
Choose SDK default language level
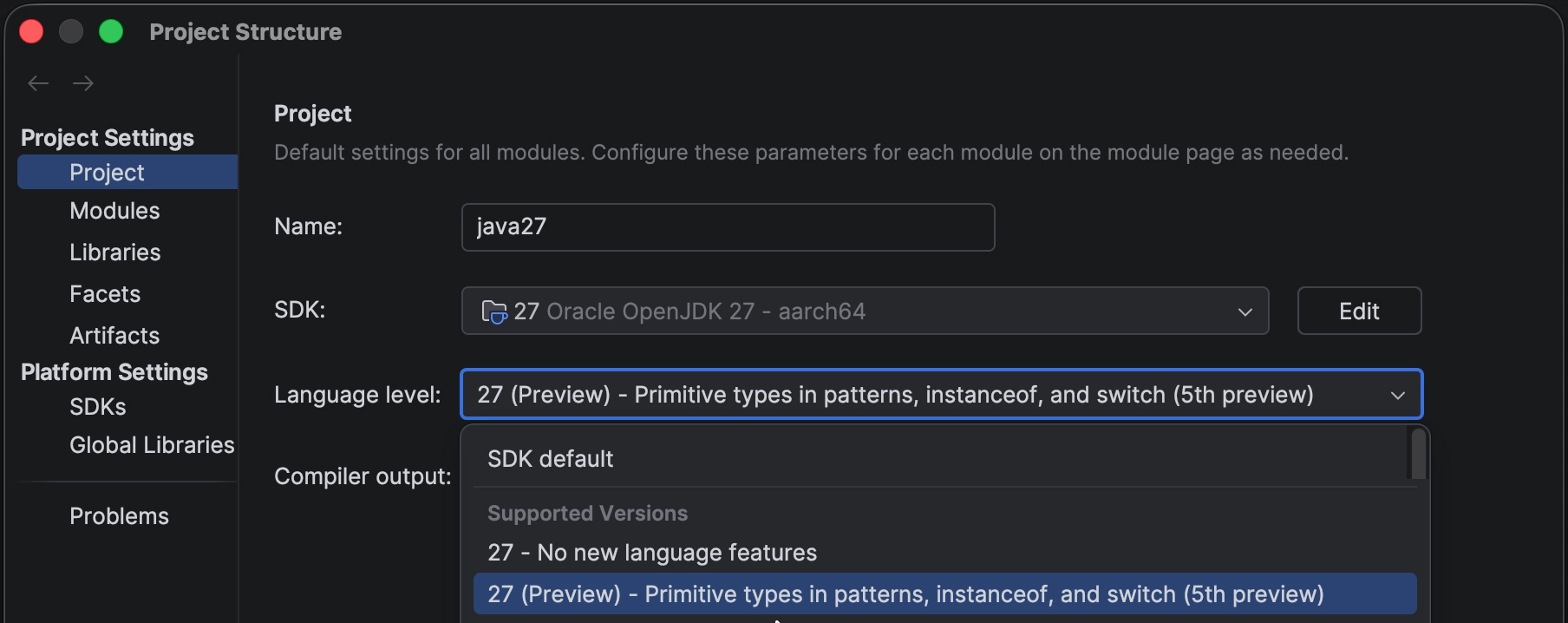click(x=940, y=459)
